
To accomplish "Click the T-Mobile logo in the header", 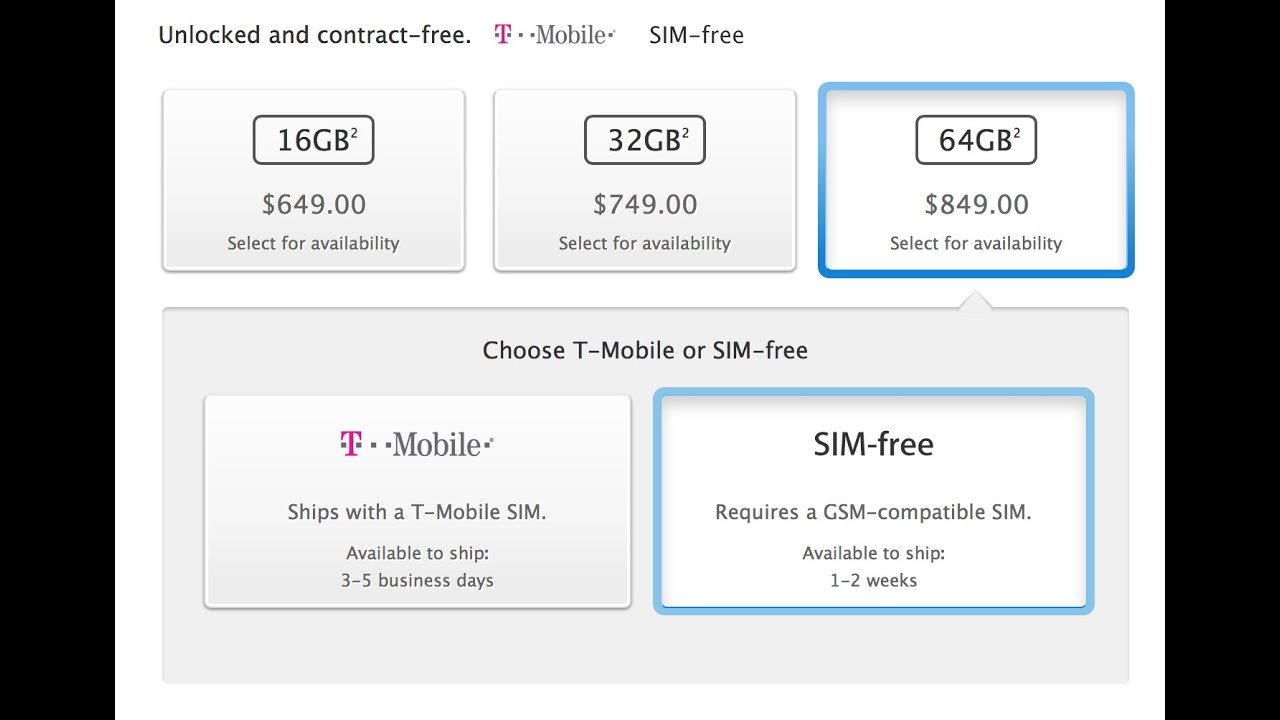I will [555, 35].
